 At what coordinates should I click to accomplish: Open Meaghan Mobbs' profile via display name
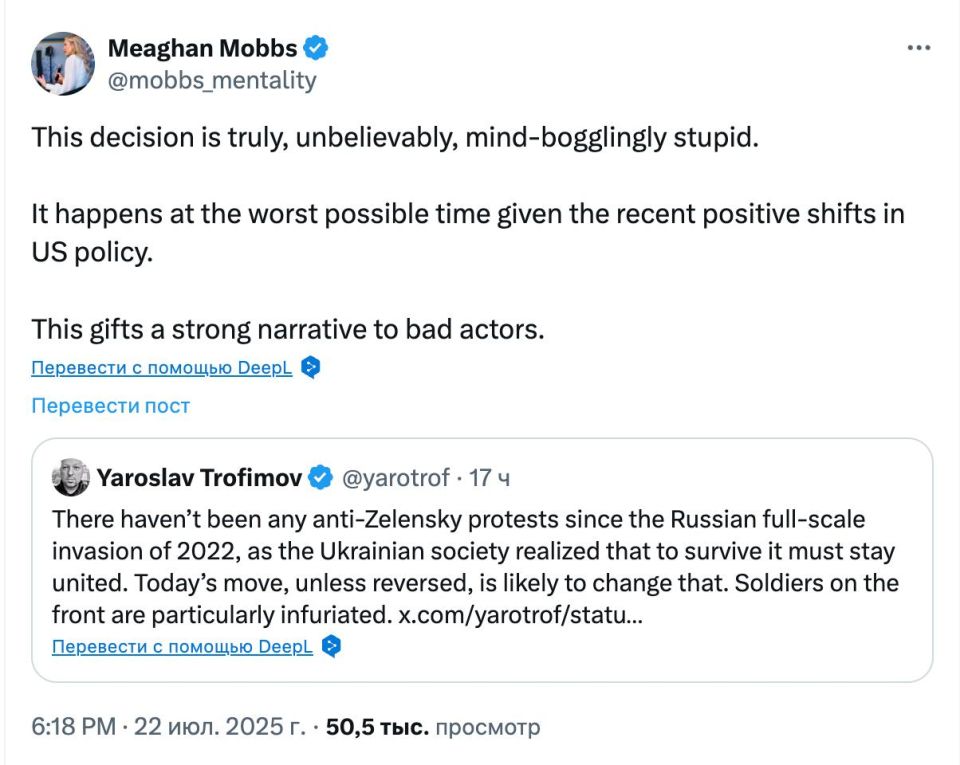(202, 48)
